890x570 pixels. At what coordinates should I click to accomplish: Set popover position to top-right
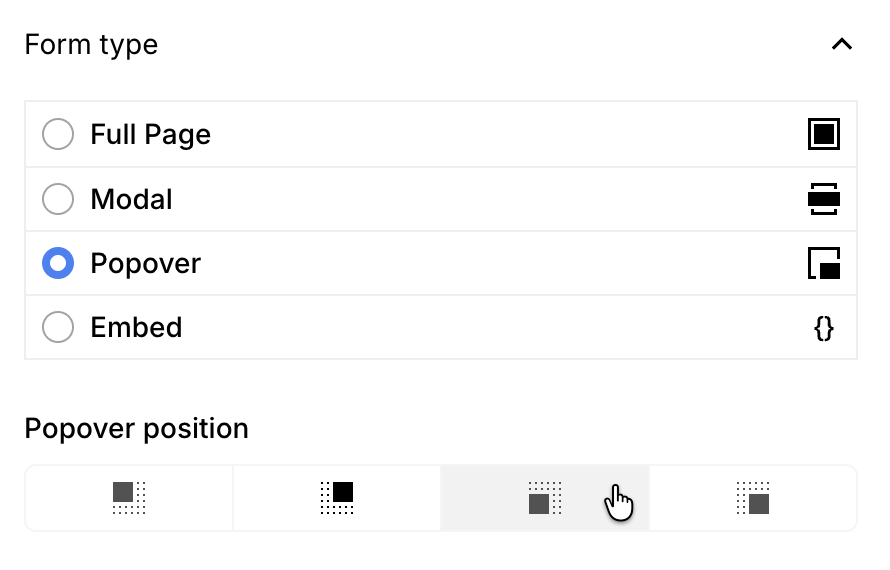tap(337, 498)
